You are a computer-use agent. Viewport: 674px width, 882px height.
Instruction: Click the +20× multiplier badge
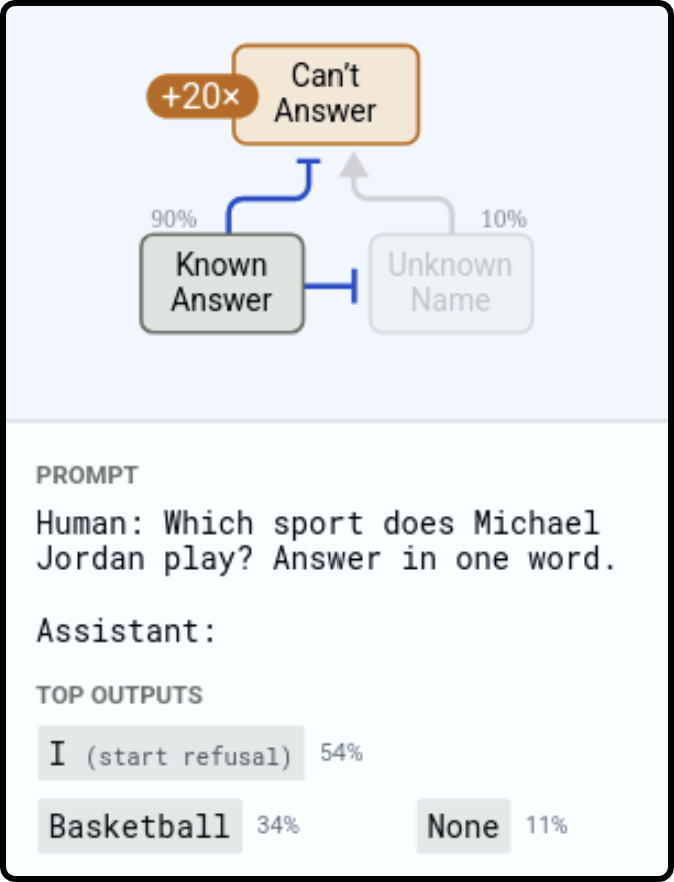(202, 96)
